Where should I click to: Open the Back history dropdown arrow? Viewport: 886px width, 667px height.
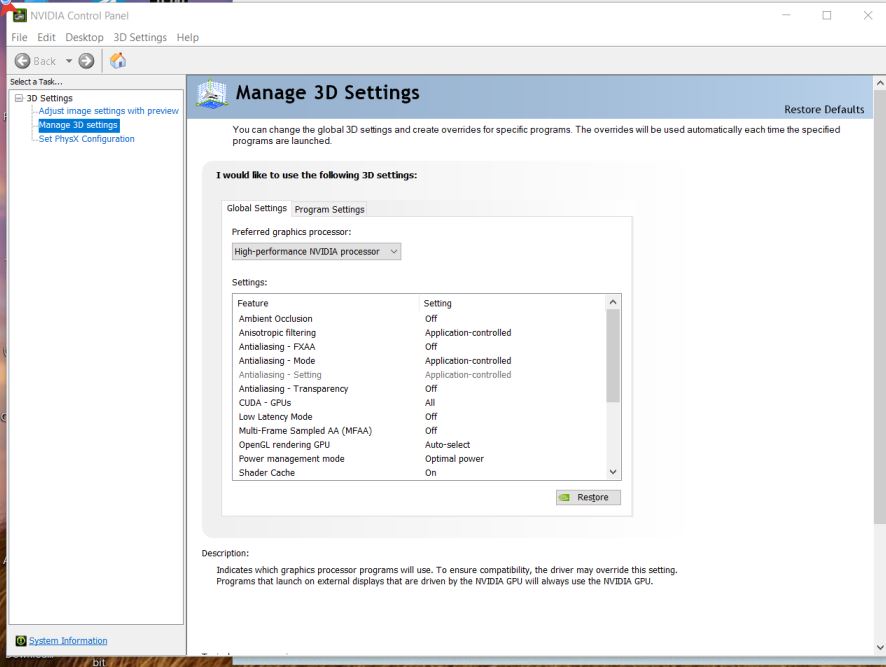pyautogui.click(x=69, y=61)
